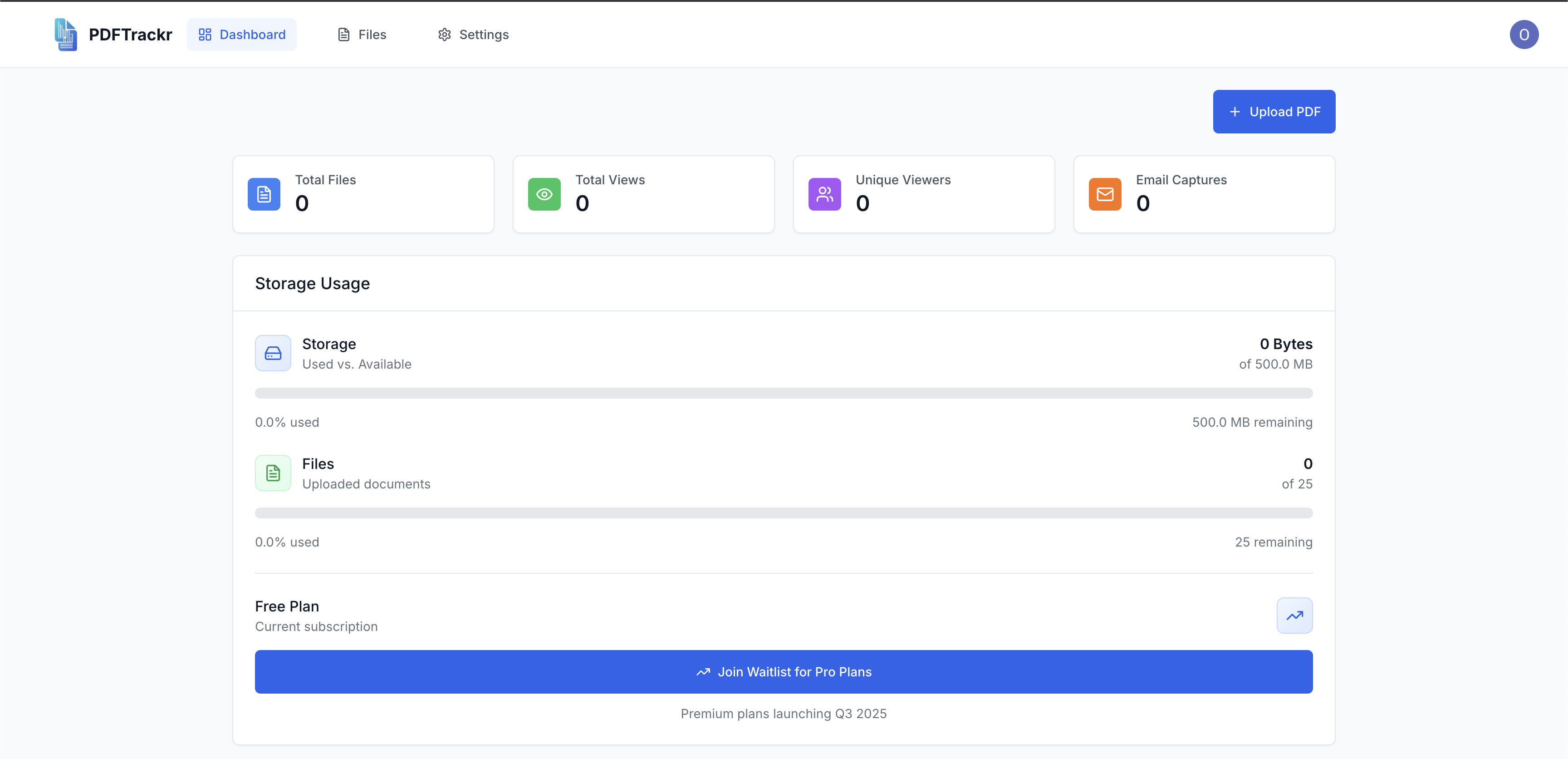
Task: Click the Storage usage progress bar
Action: point(784,393)
